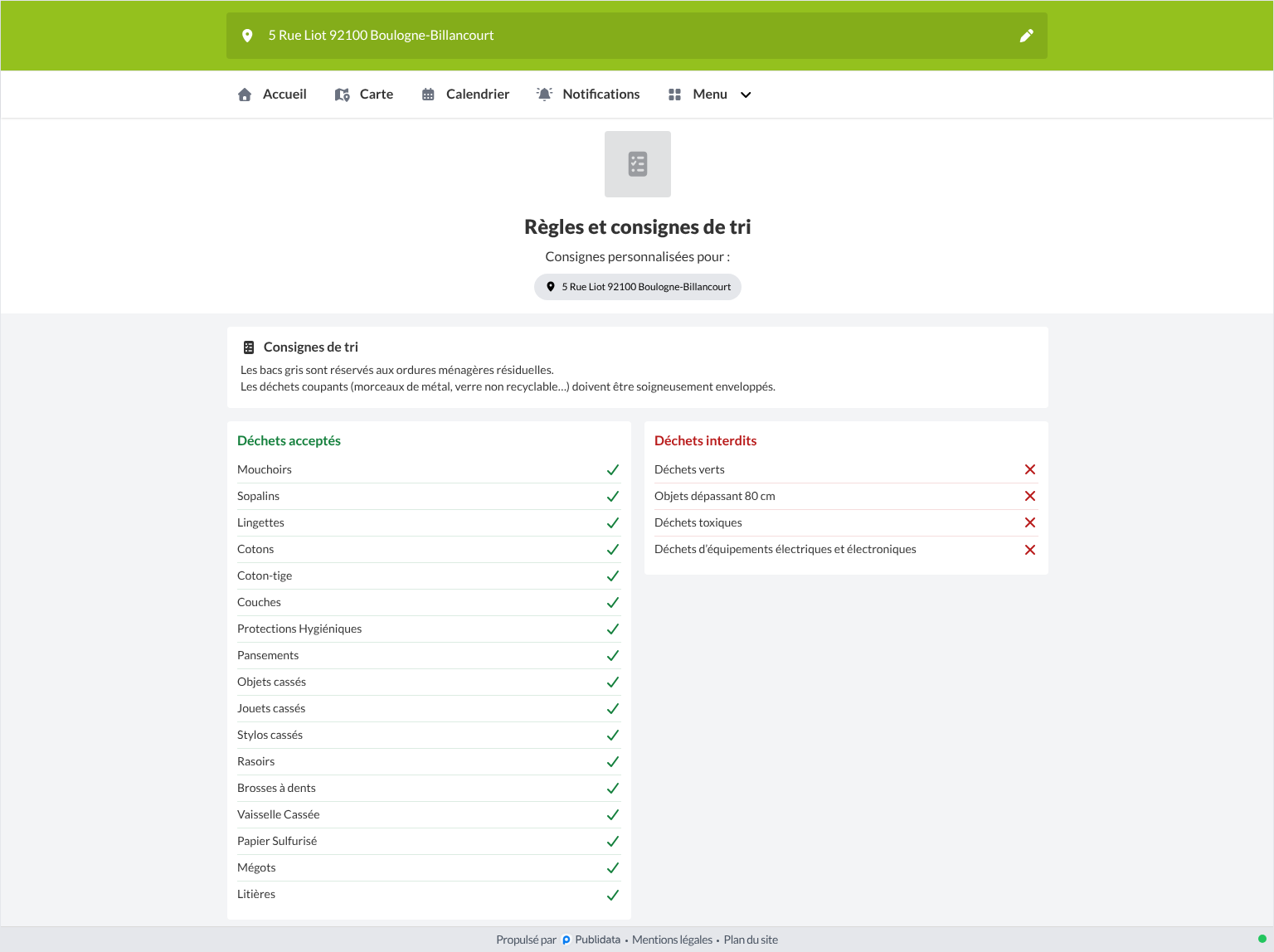
Task: Click the location pin in address bar
Action: click(247, 36)
